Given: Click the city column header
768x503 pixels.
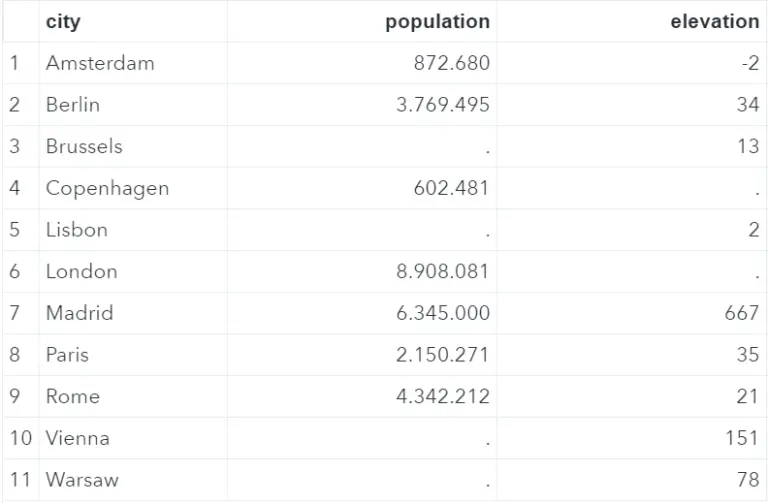Looking at the screenshot, I should pyautogui.click(x=133, y=22).
